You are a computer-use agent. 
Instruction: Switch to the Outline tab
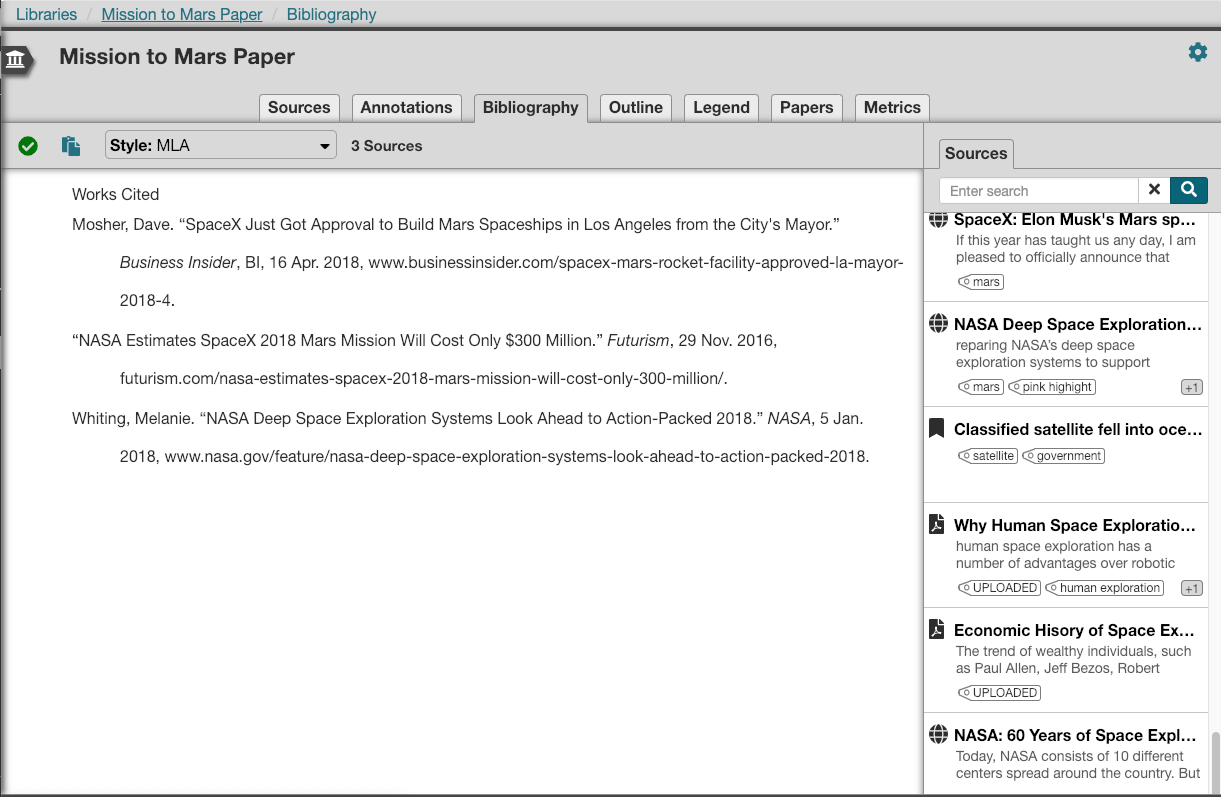[636, 108]
